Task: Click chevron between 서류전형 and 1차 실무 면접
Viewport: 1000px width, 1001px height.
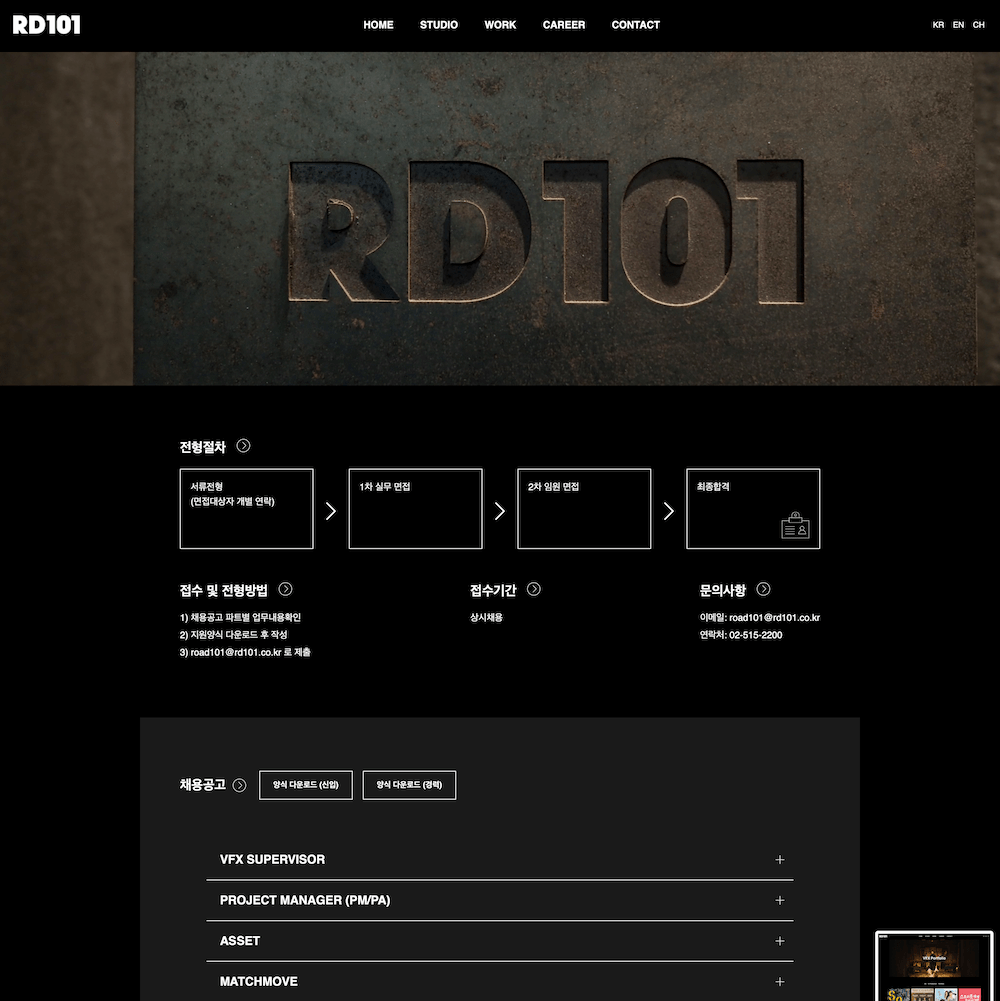Action: tap(331, 511)
